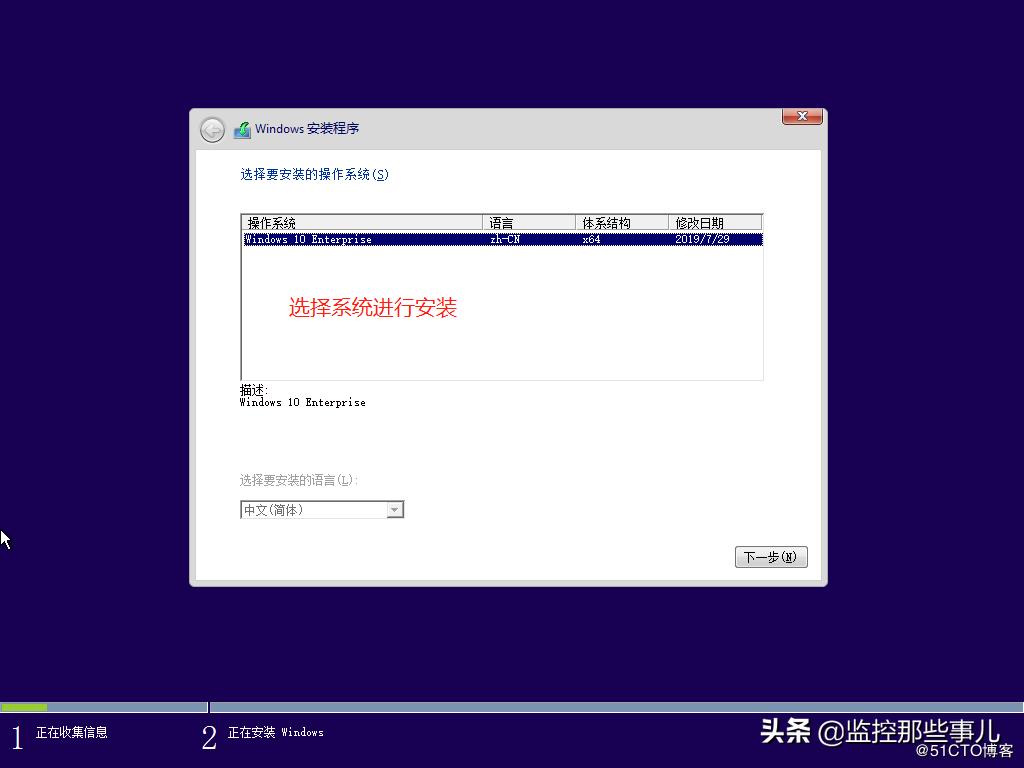The width and height of the screenshot is (1024, 768).
Task: Click the 下一步 button
Action: click(770, 557)
